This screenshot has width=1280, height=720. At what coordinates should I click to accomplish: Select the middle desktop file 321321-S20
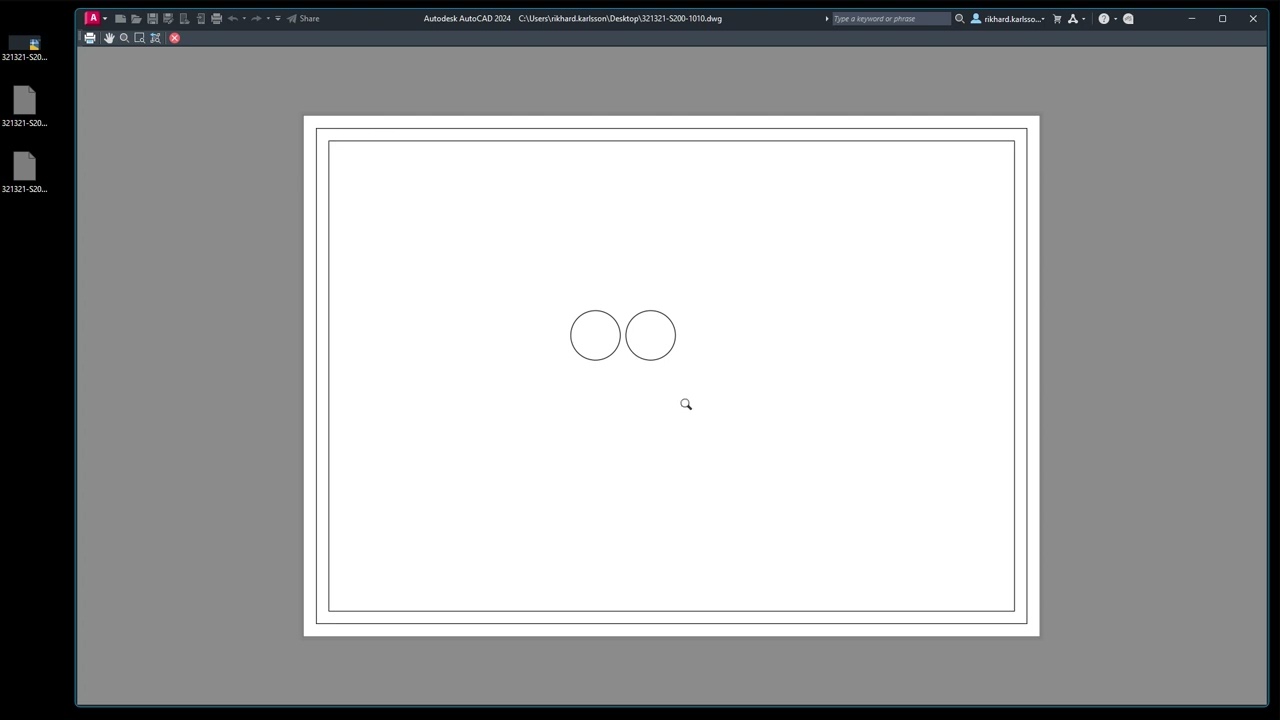pos(24,107)
